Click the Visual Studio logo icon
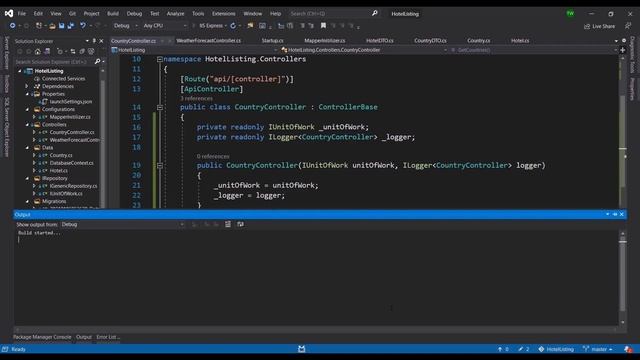The width and height of the screenshot is (640, 360). (9, 13)
